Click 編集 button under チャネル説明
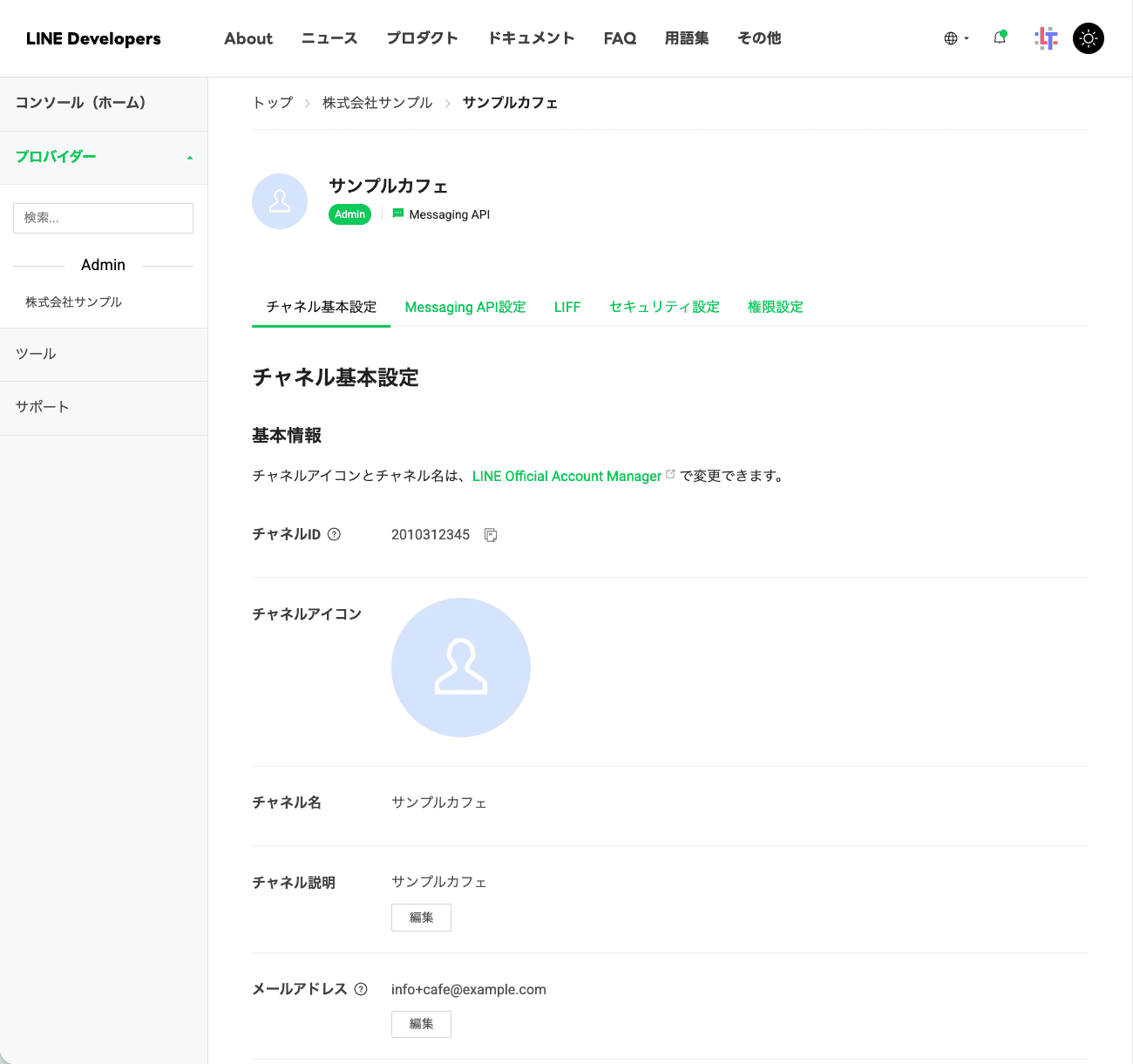1133x1064 pixels. click(421, 918)
